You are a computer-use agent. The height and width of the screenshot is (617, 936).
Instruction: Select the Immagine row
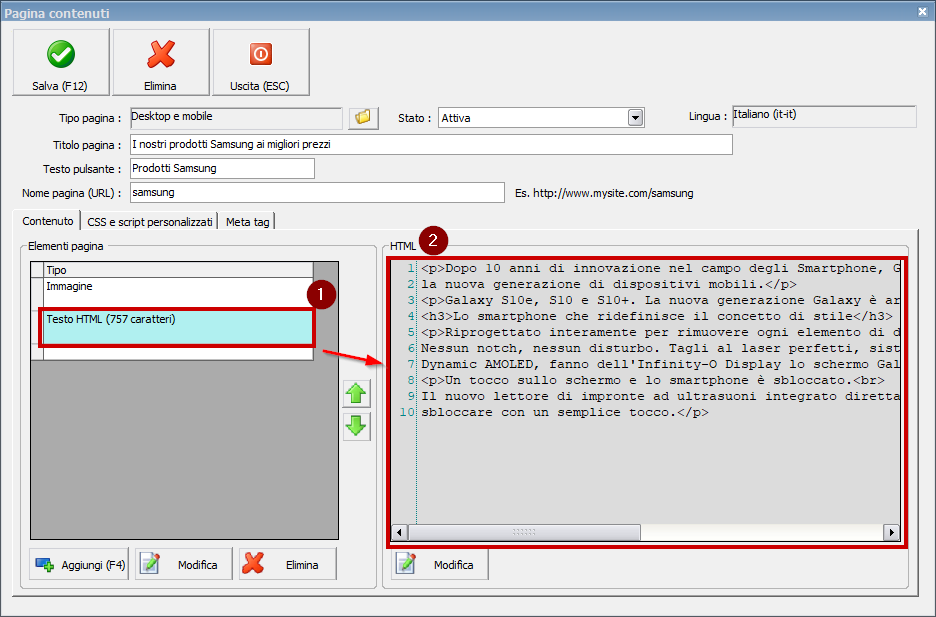178,293
